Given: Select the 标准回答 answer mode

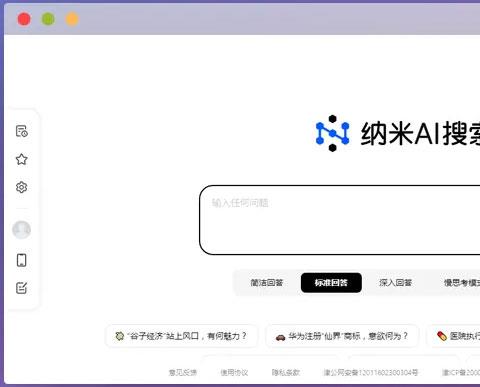Looking at the screenshot, I should (x=331, y=283).
